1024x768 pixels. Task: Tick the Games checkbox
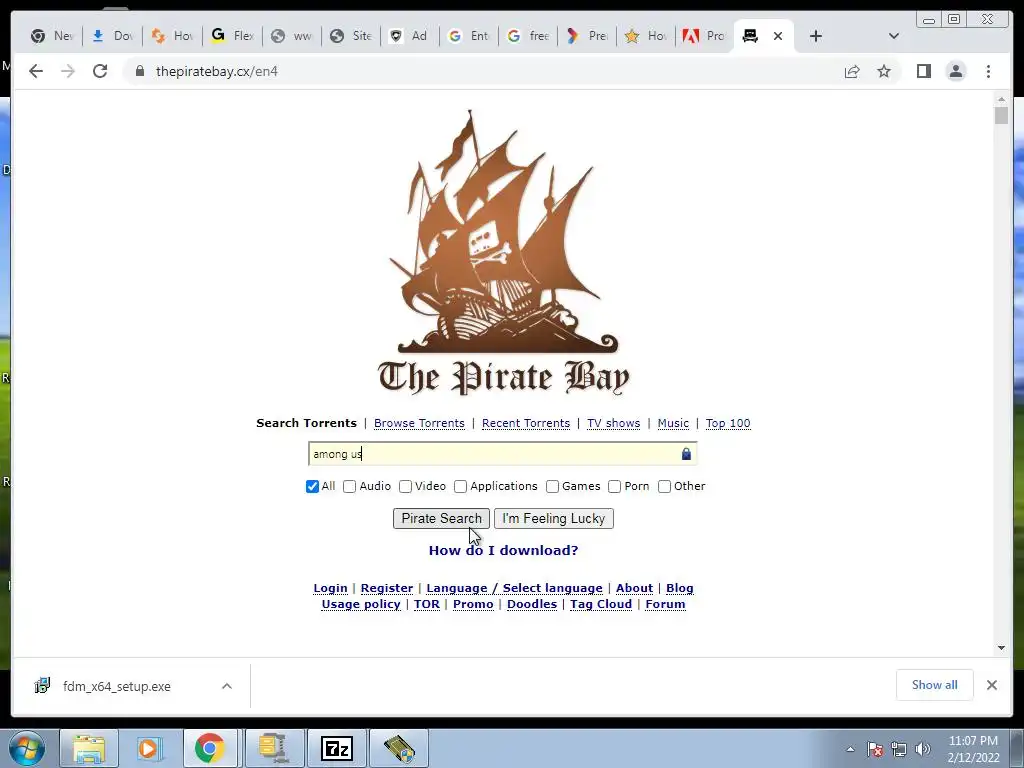(x=552, y=487)
